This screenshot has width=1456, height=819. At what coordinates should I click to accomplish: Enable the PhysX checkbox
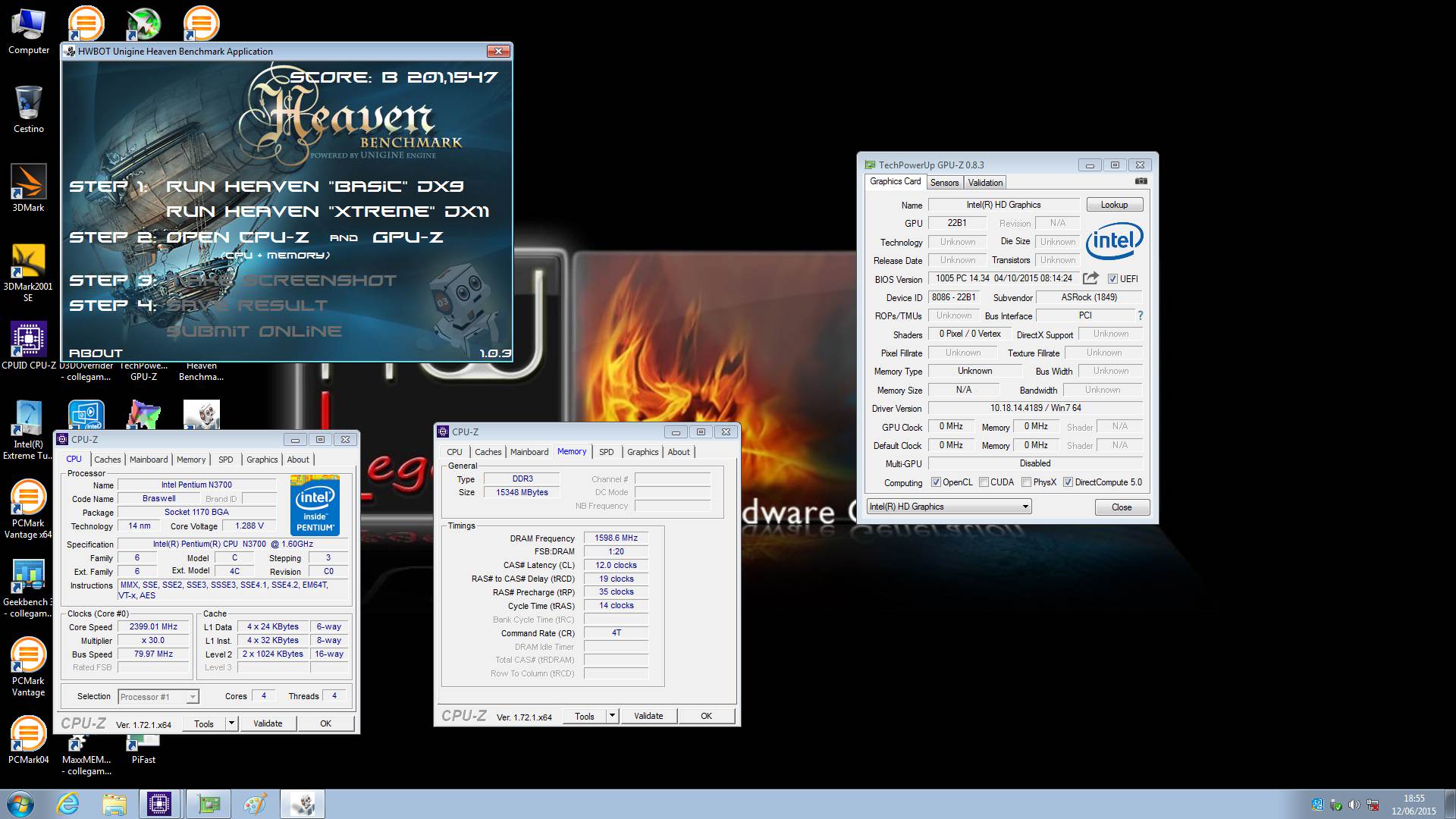[x=1026, y=482]
